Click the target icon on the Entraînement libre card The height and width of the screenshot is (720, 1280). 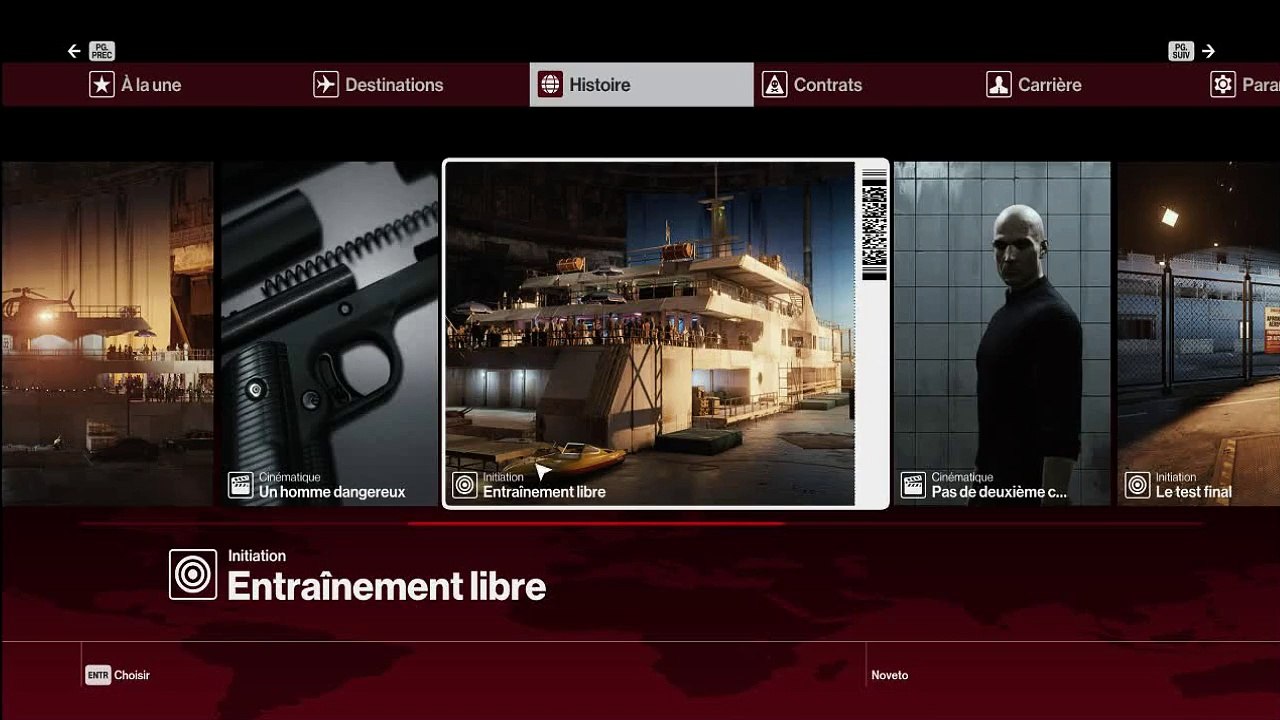pos(465,485)
